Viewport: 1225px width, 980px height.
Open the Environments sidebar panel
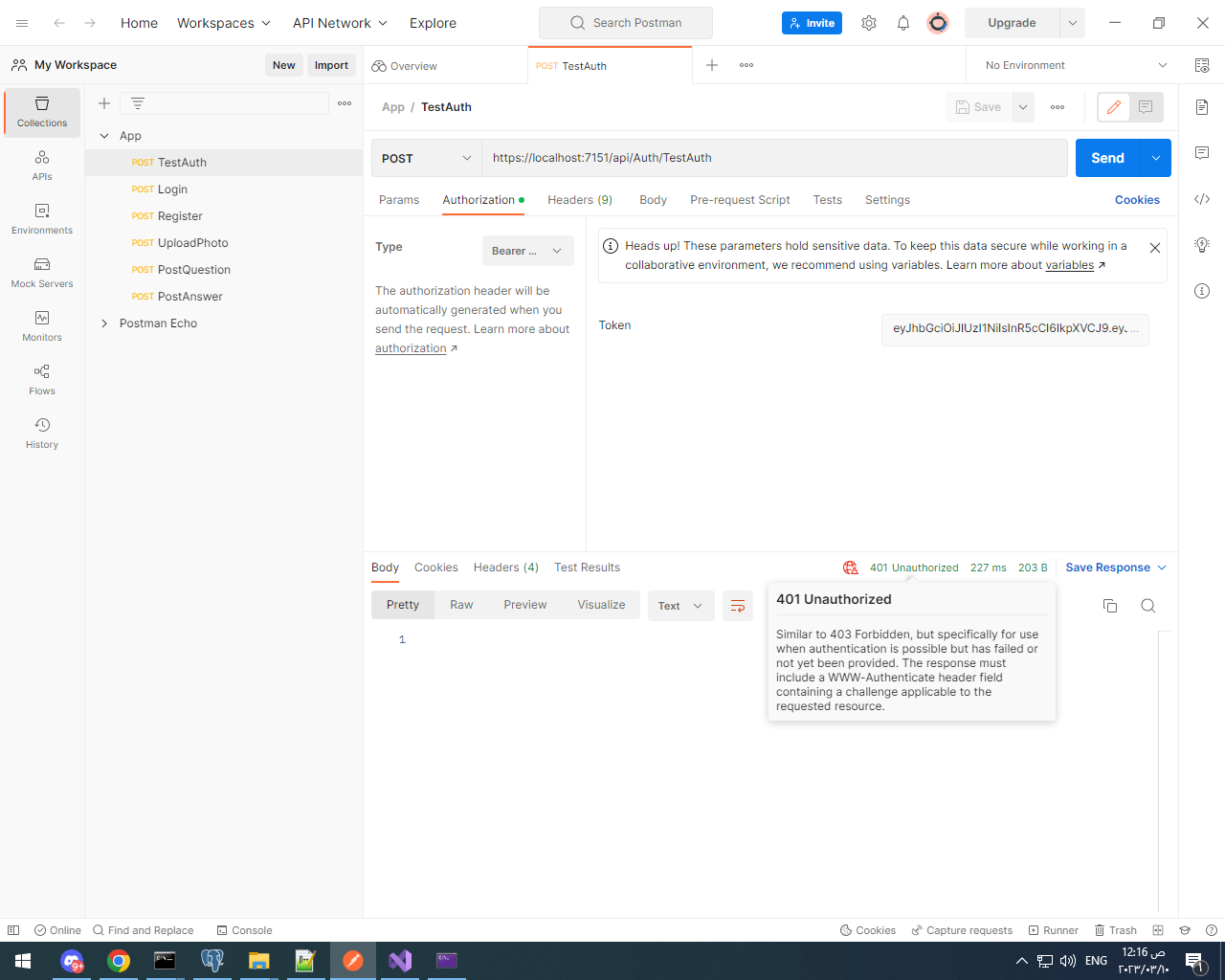[42, 219]
